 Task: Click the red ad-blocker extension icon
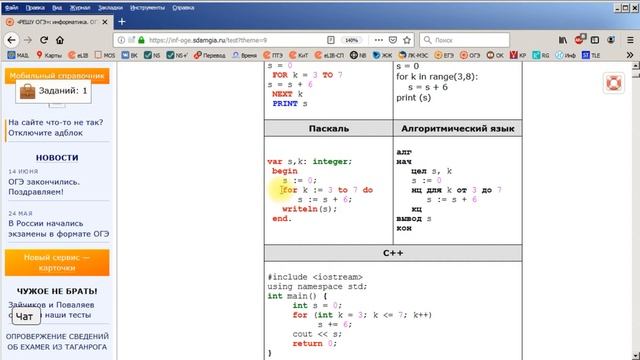point(579,40)
